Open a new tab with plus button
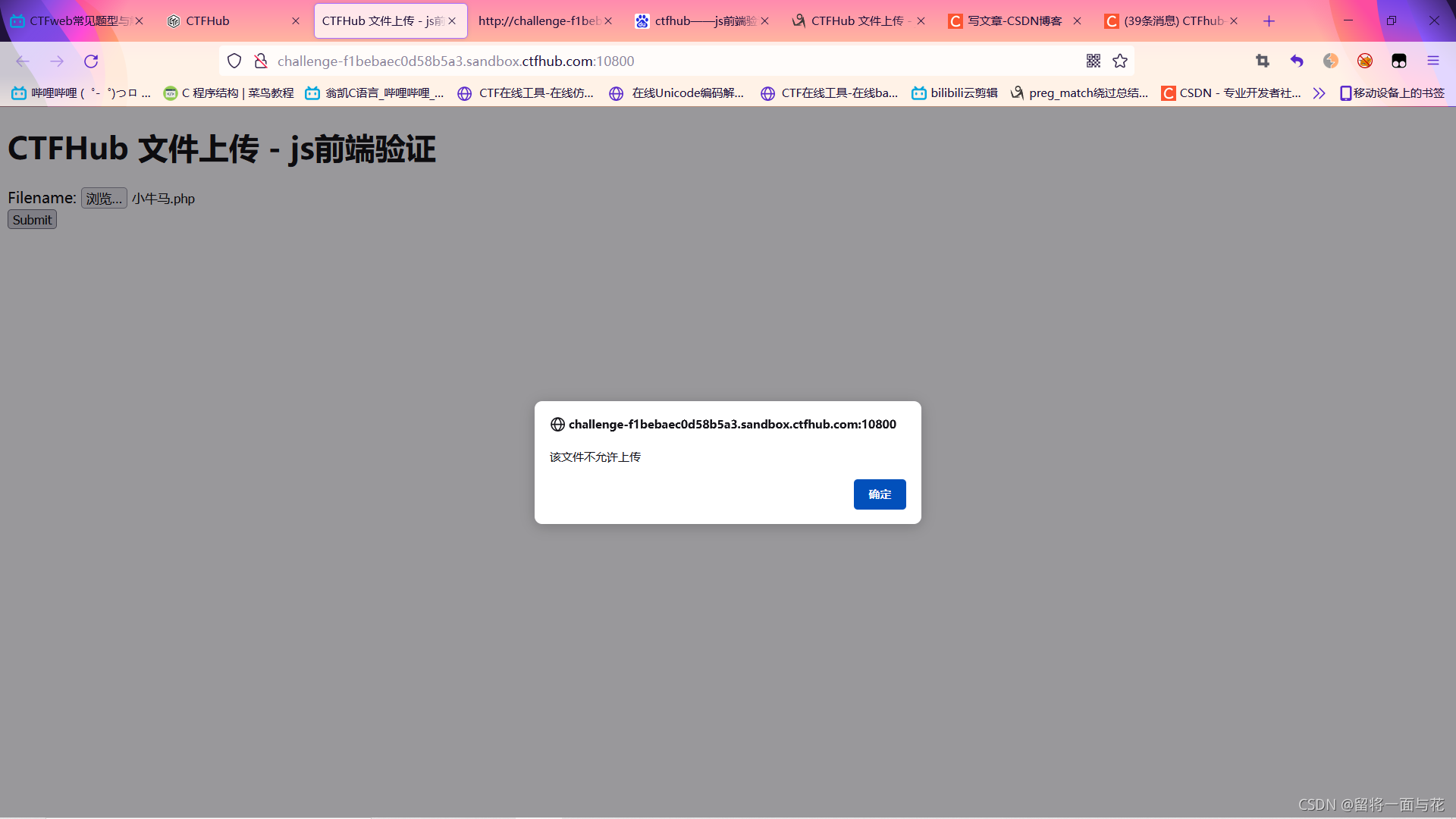 click(x=1269, y=21)
